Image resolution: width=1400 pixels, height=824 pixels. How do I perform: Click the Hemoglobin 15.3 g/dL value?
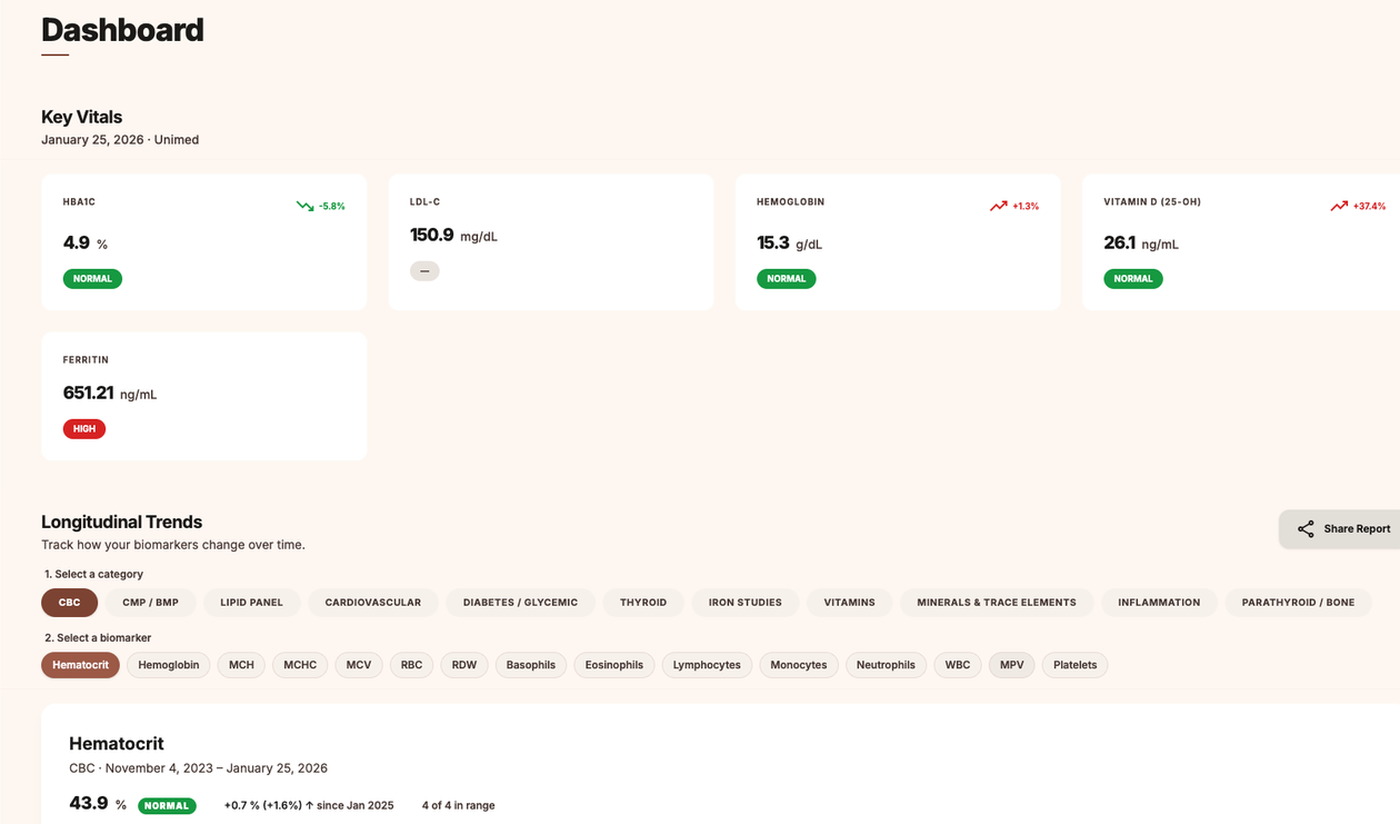[x=790, y=243]
